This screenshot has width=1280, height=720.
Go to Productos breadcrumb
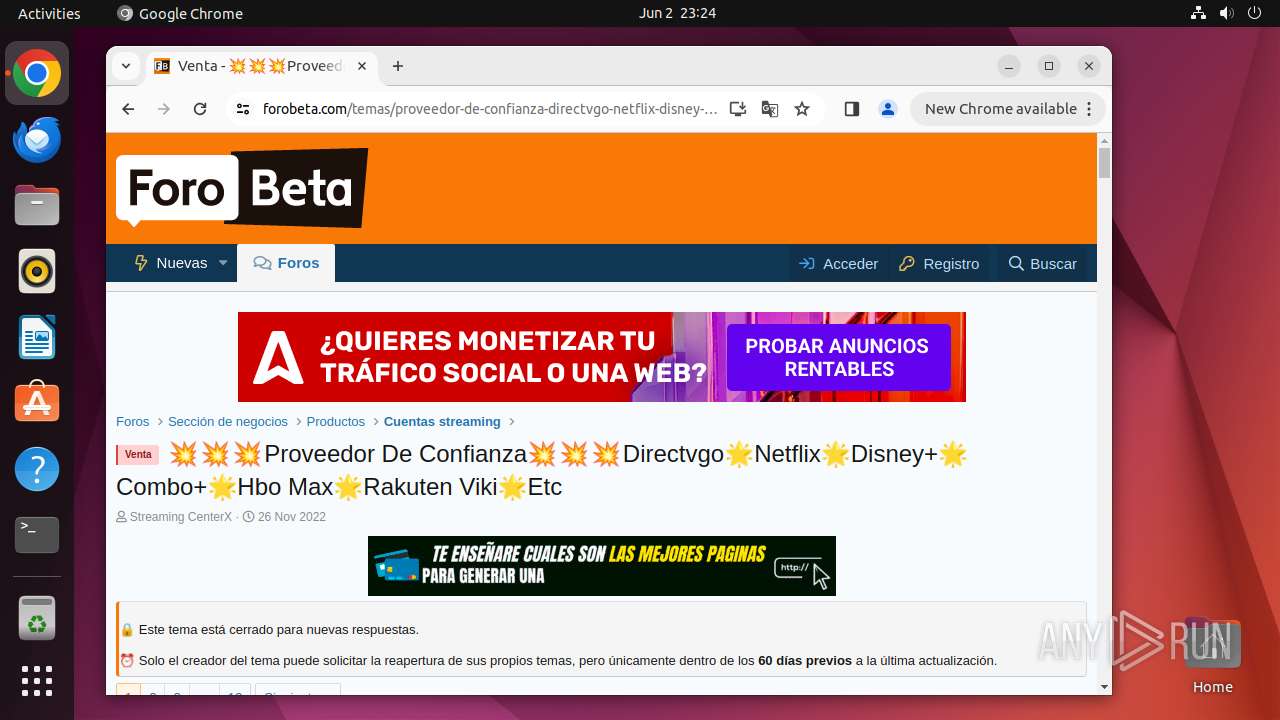336,422
